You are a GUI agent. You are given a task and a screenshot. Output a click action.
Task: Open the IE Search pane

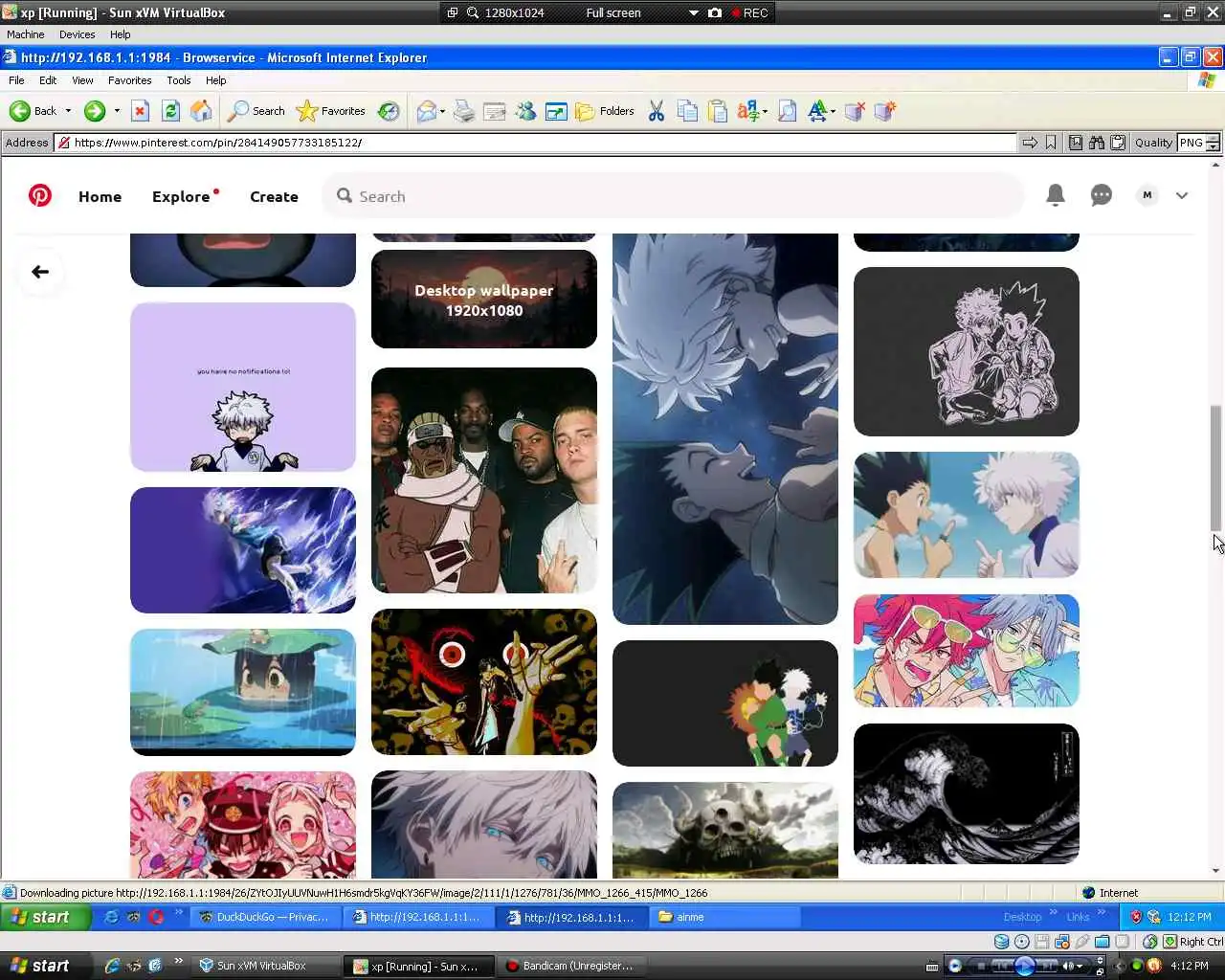click(256, 111)
